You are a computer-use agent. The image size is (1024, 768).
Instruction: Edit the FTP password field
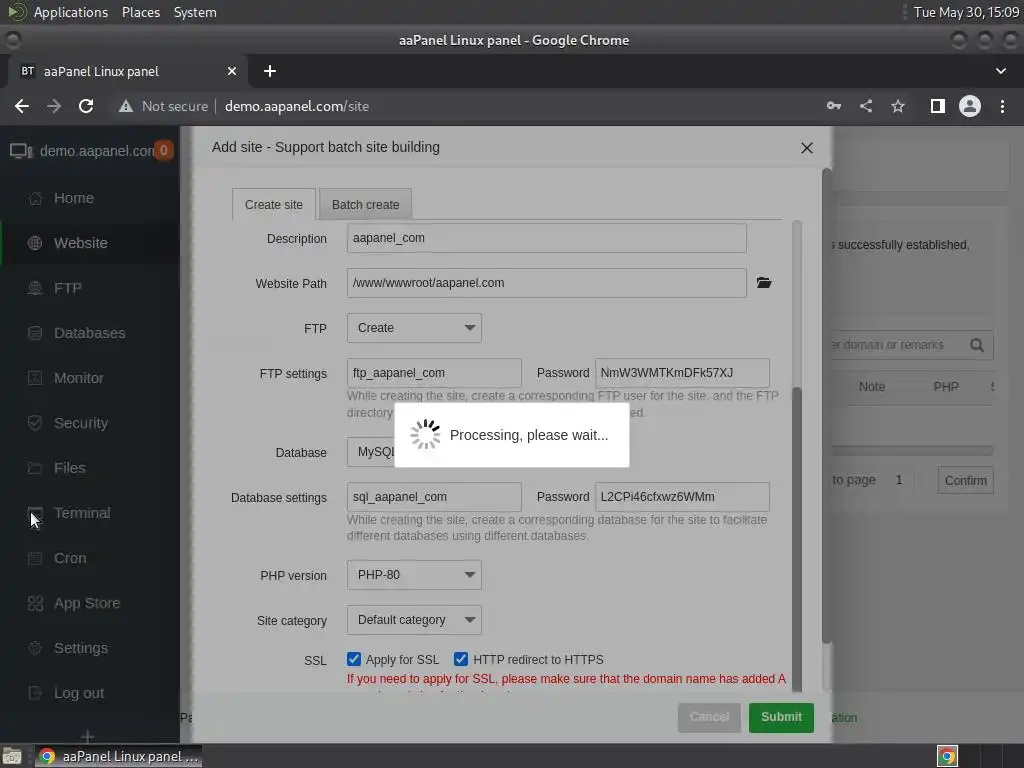[x=682, y=373]
